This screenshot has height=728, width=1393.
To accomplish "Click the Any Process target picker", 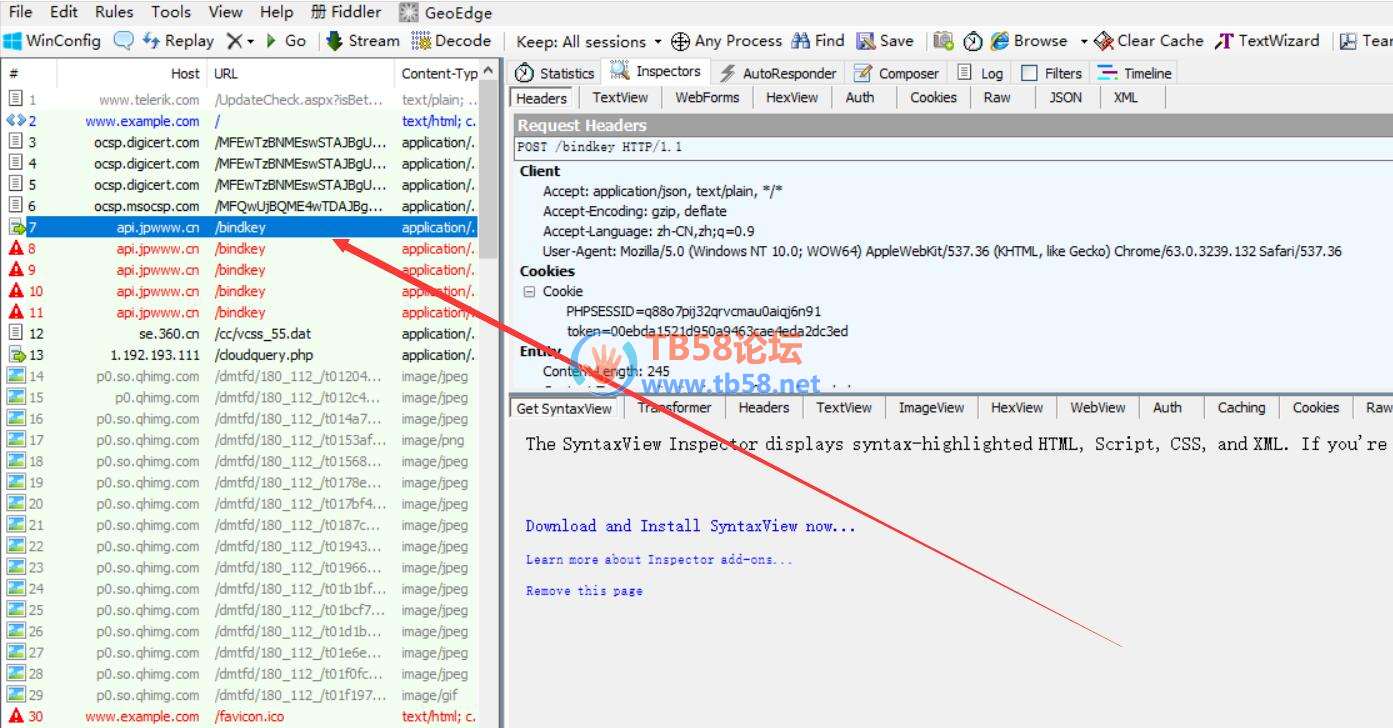I will (x=727, y=41).
